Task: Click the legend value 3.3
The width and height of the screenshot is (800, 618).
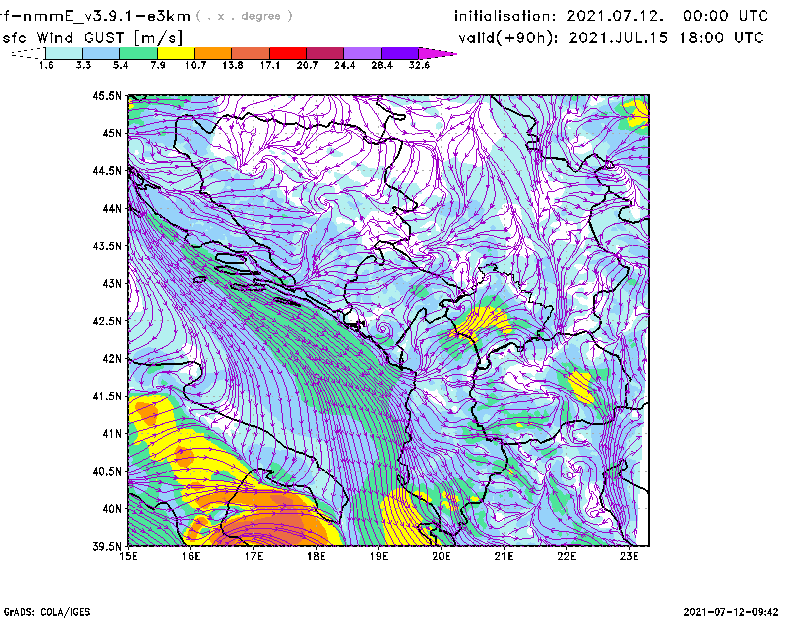Action: 83,65
